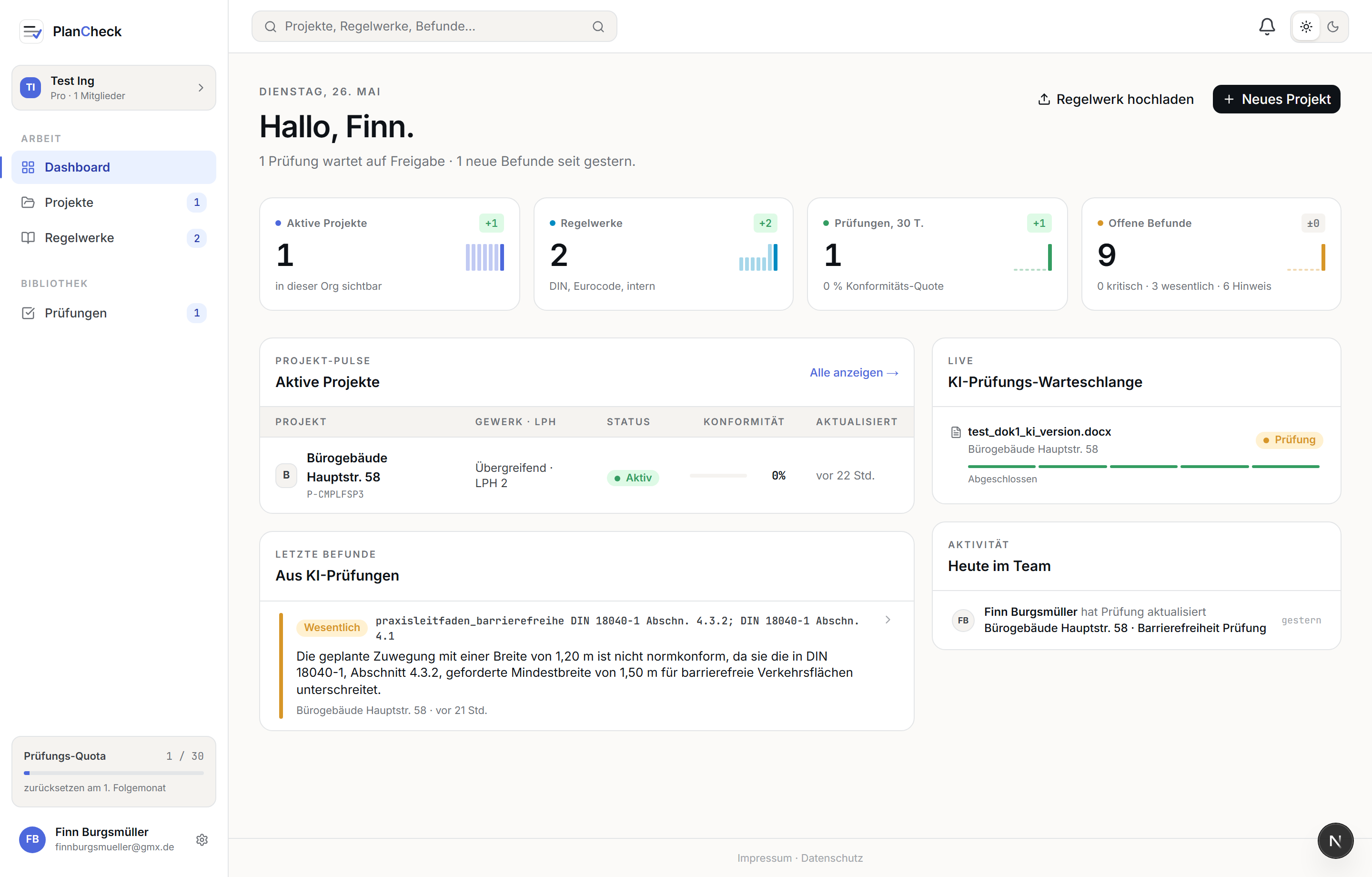This screenshot has height=877, width=1372.
Task: Open project Bürogebäude Hauptstr. 58 row
Action: point(587,476)
